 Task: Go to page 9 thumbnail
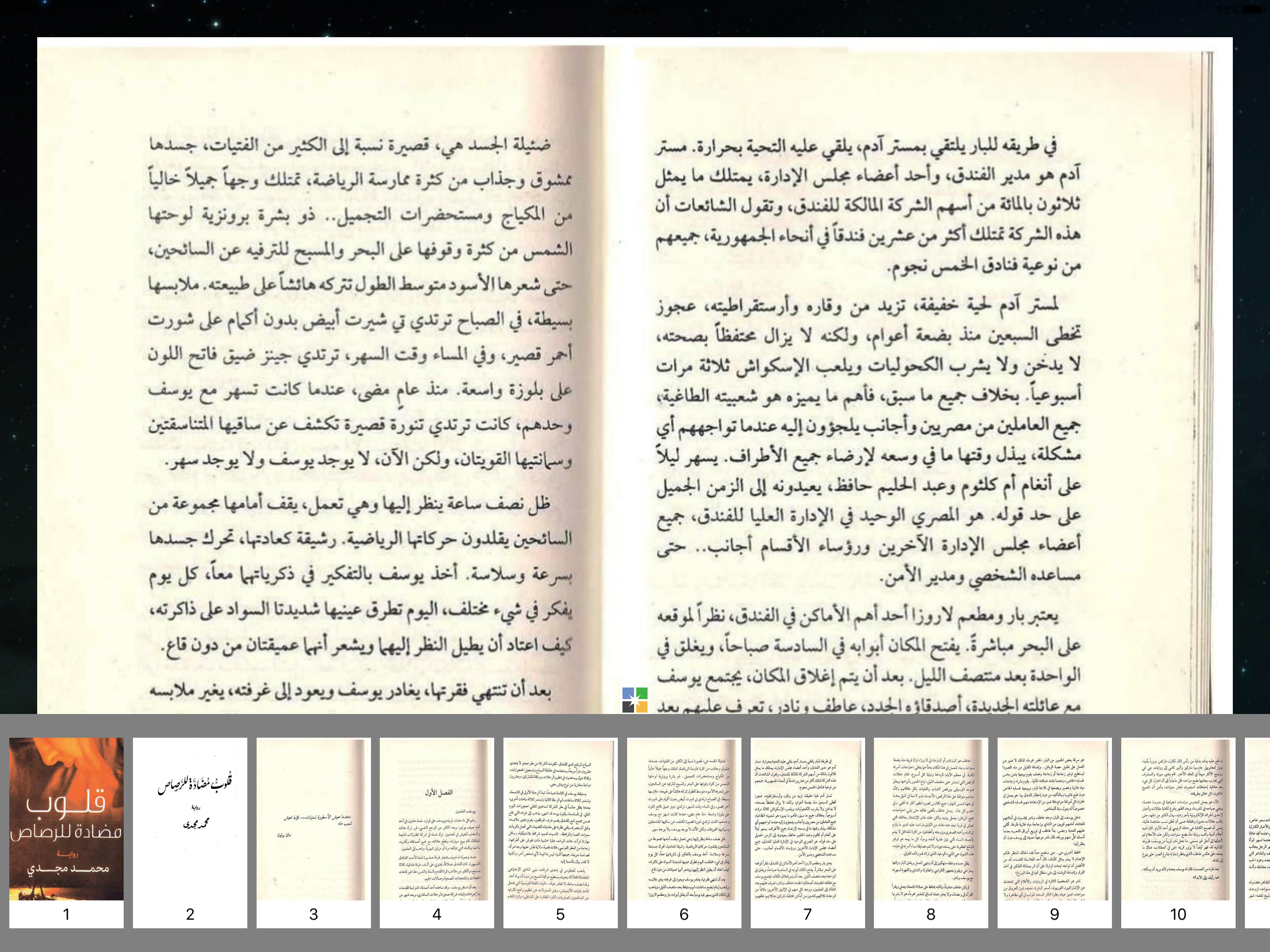1055,832
